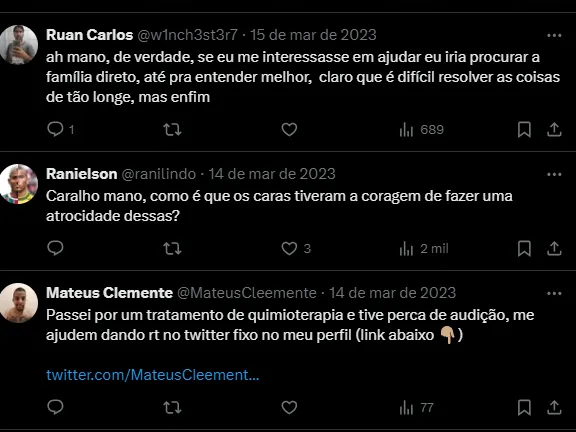Open Mateus Clemente's profile name
This screenshot has width=576, height=432.
coord(109,293)
